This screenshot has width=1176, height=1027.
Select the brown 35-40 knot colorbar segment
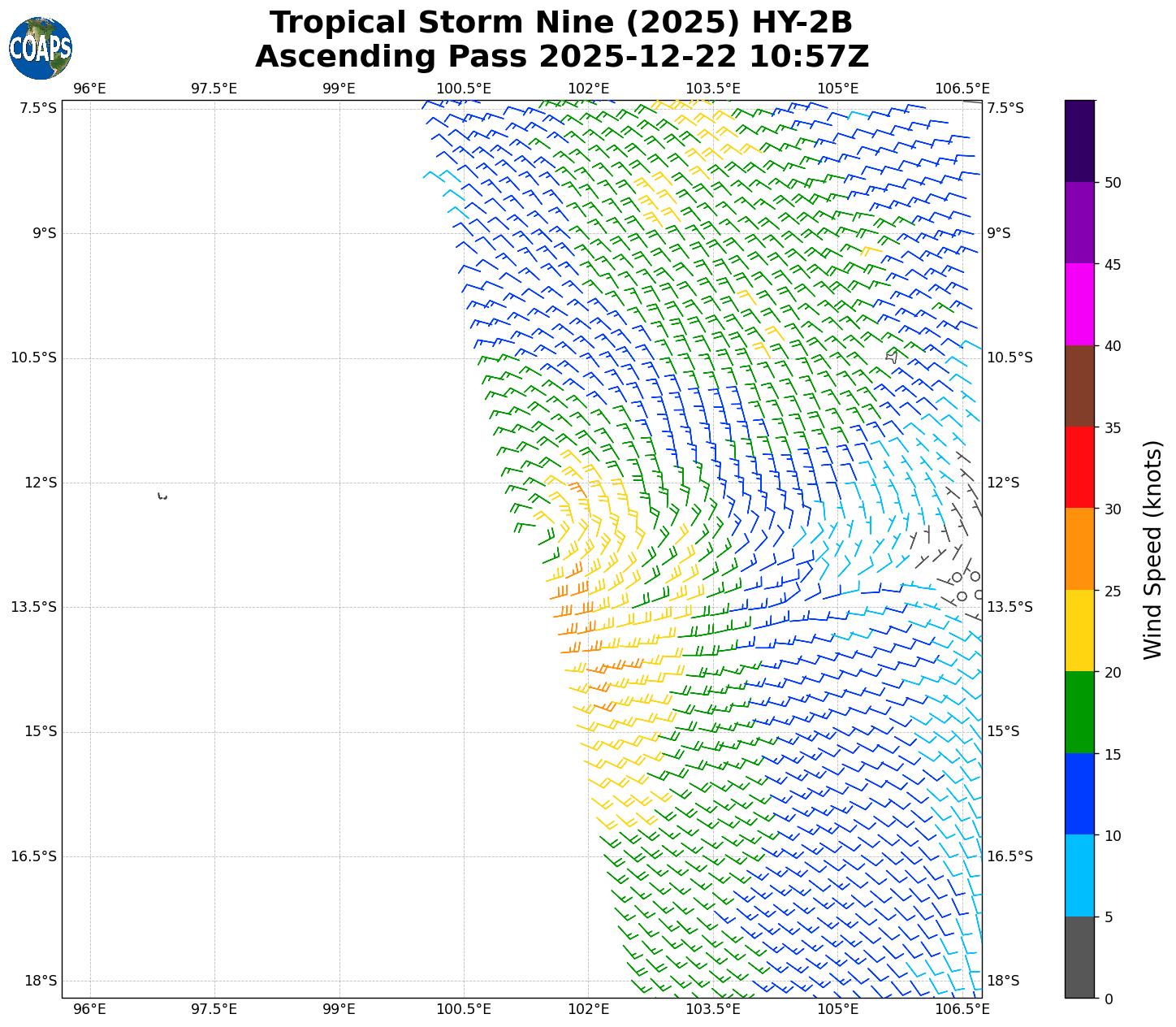point(1079,386)
